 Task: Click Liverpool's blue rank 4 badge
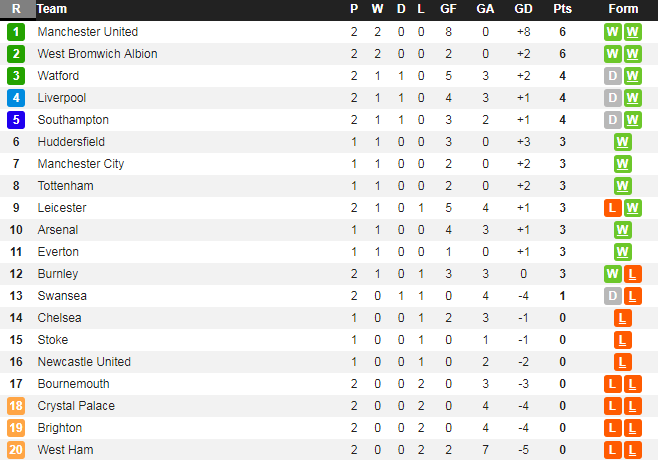click(16, 98)
